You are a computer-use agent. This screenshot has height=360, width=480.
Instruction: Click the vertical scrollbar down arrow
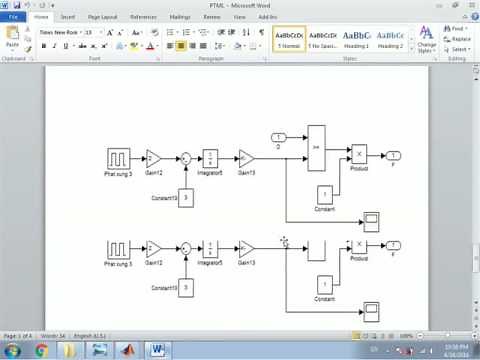coord(476,303)
